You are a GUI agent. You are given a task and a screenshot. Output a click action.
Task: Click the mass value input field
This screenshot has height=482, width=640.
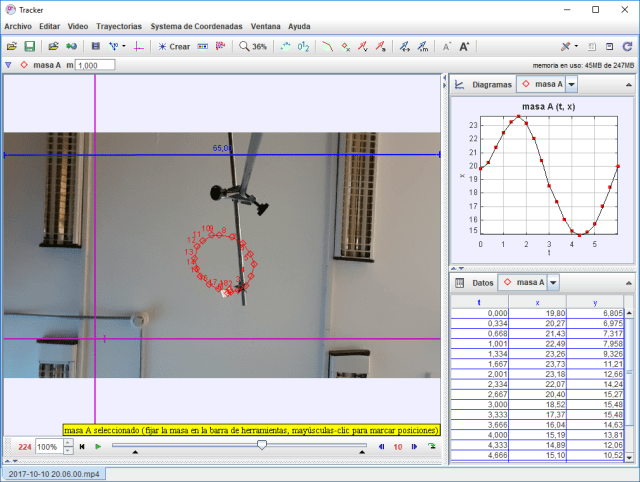(x=95, y=65)
